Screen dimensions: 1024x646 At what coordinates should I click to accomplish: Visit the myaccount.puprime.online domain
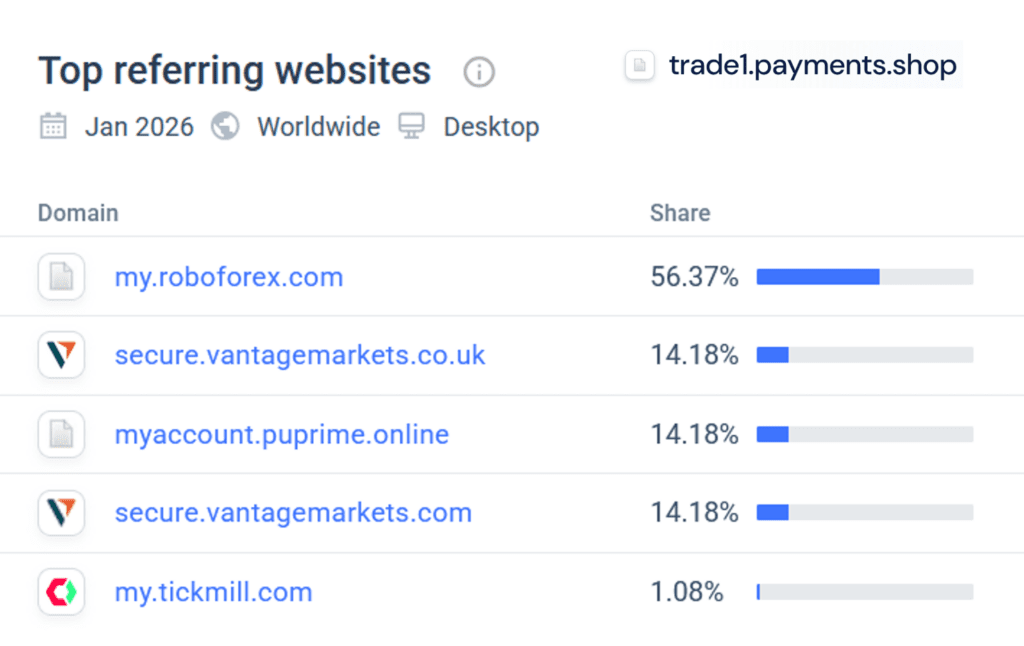pyautogui.click(x=281, y=434)
